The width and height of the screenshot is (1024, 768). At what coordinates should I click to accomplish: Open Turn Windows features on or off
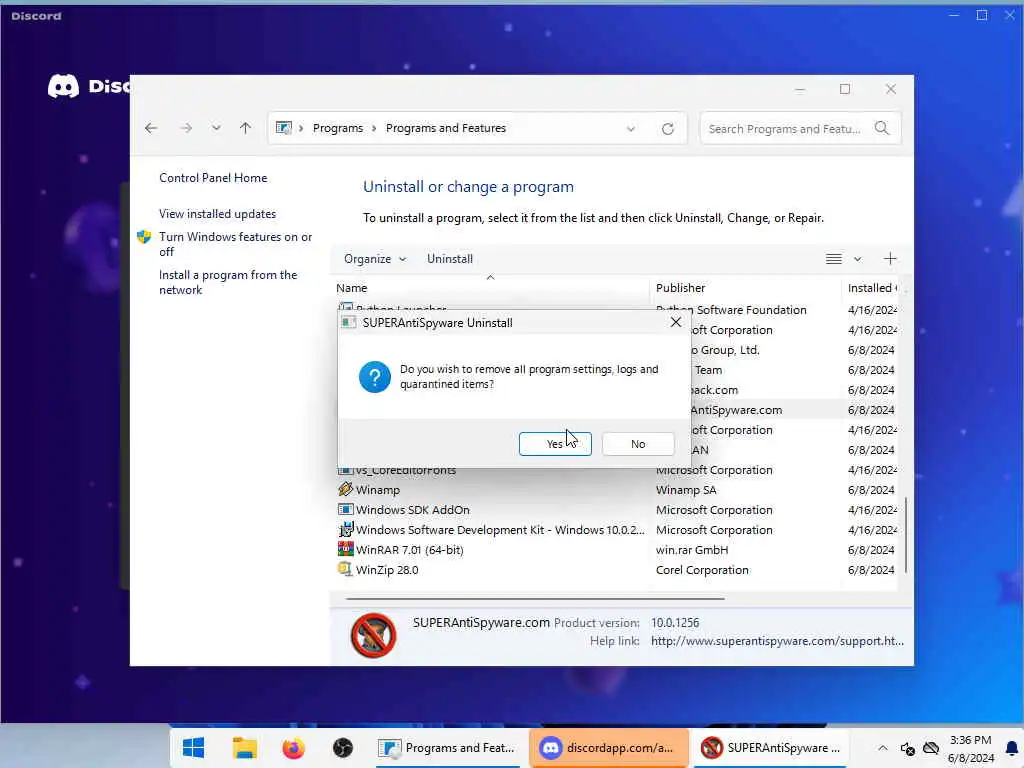[235, 244]
